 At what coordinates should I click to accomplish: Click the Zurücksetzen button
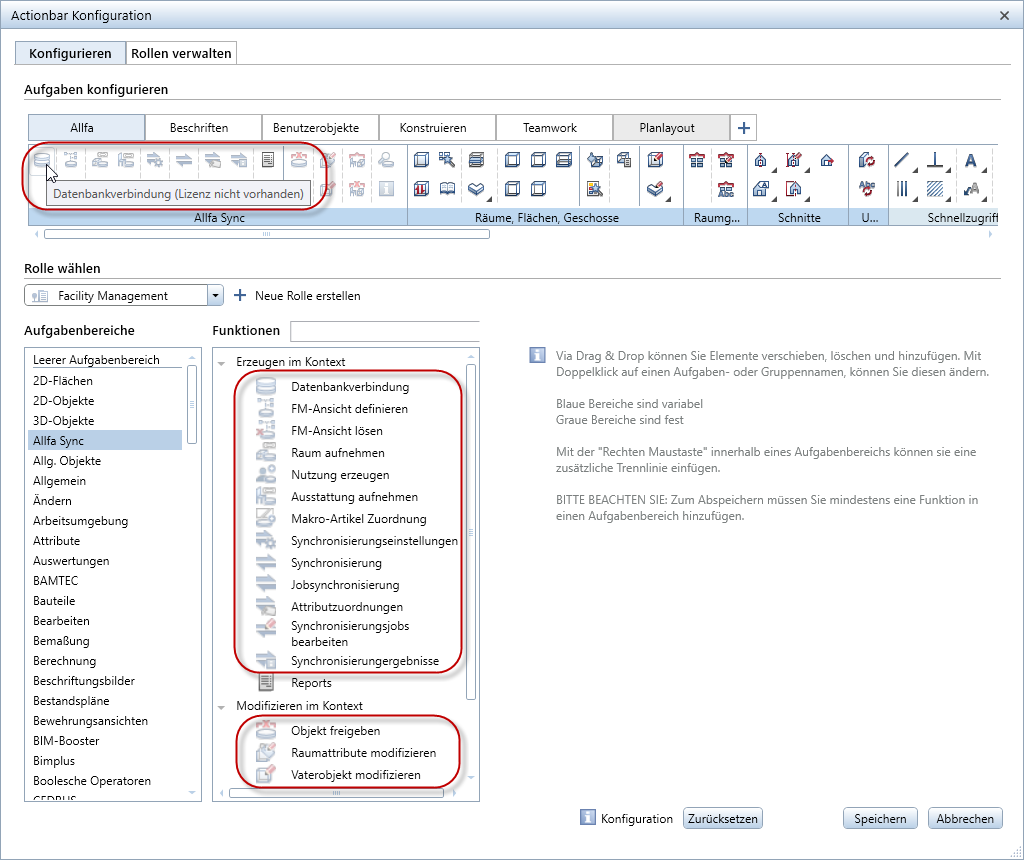(x=722, y=819)
